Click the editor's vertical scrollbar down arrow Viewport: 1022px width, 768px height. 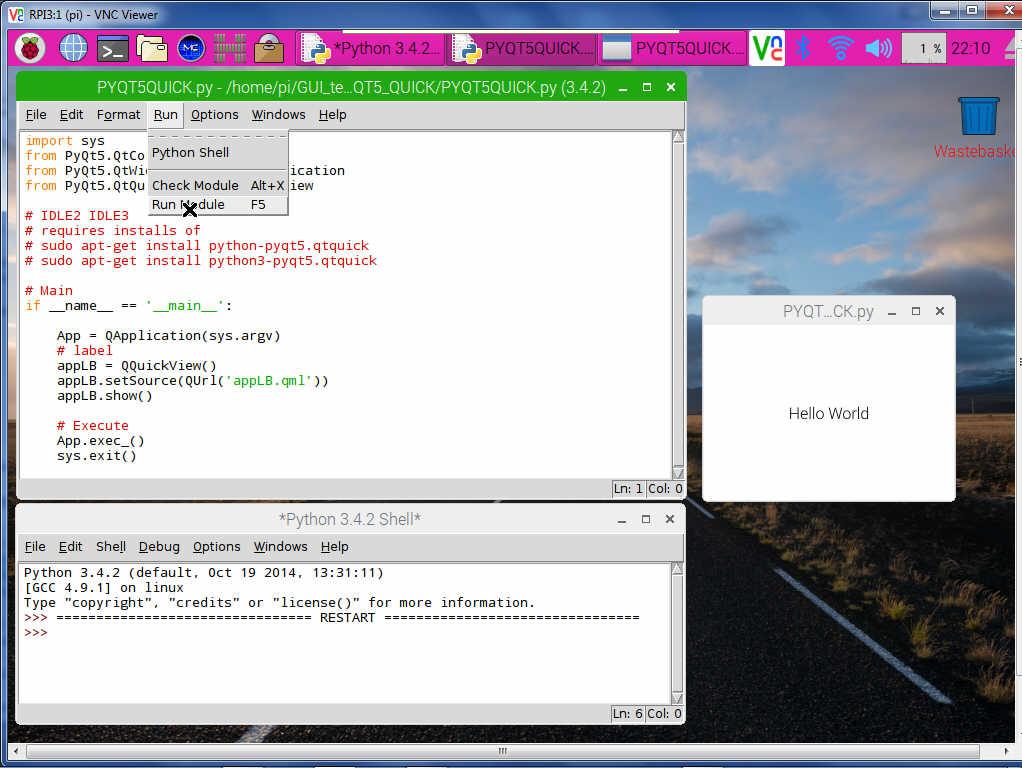pos(678,472)
